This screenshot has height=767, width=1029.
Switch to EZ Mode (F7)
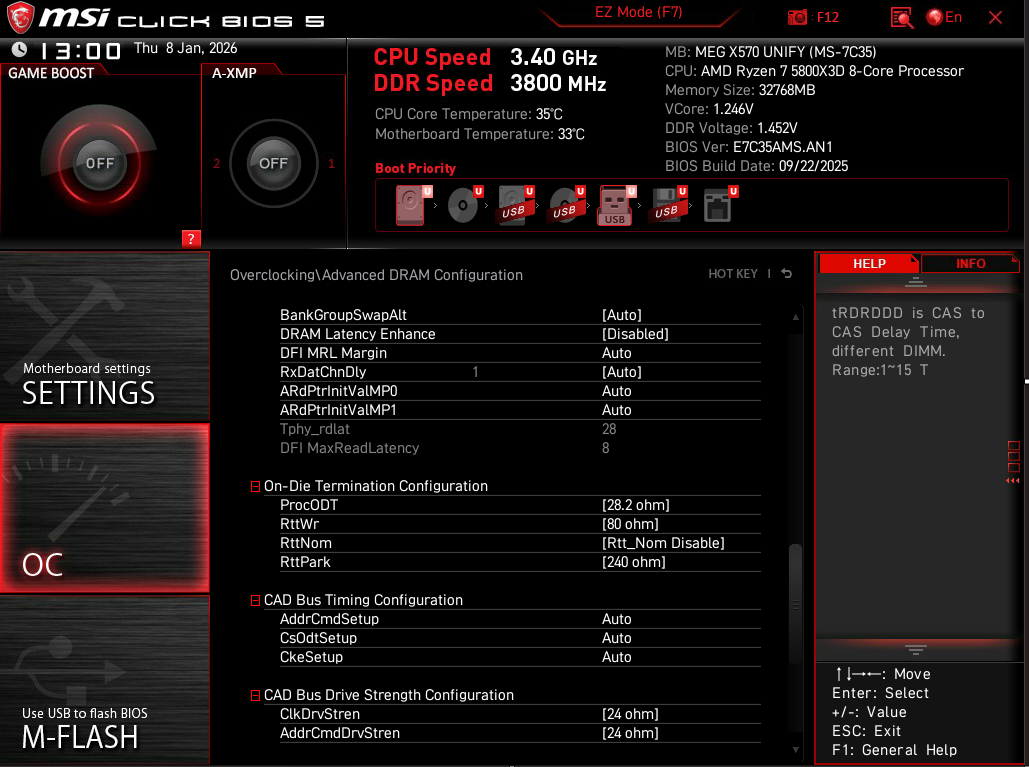tap(639, 12)
